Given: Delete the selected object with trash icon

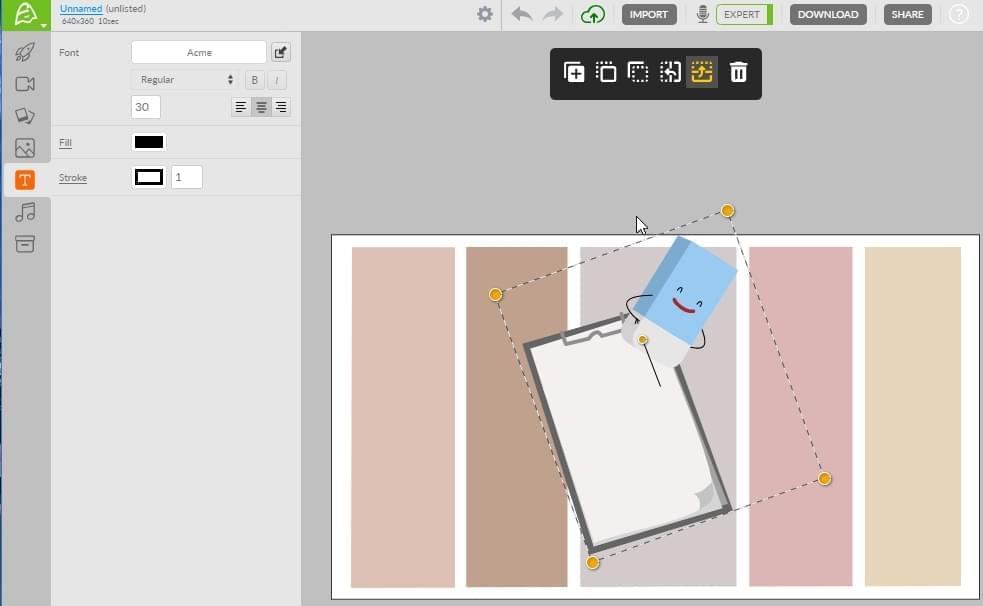Looking at the screenshot, I should (x=738, y=72).
